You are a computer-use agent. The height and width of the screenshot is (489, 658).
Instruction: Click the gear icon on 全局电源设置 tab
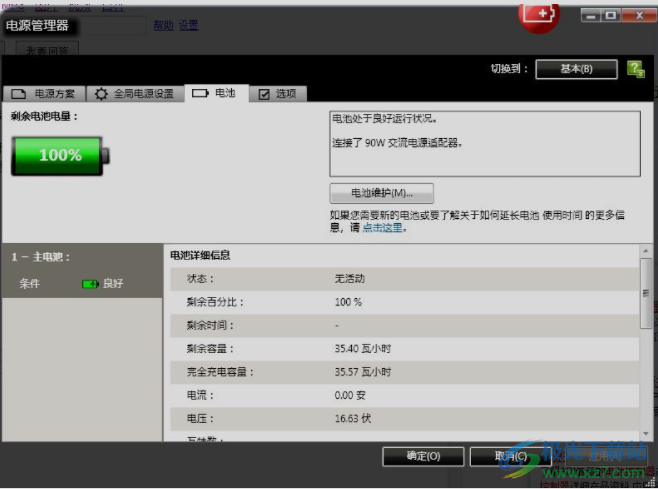[101, 94]
